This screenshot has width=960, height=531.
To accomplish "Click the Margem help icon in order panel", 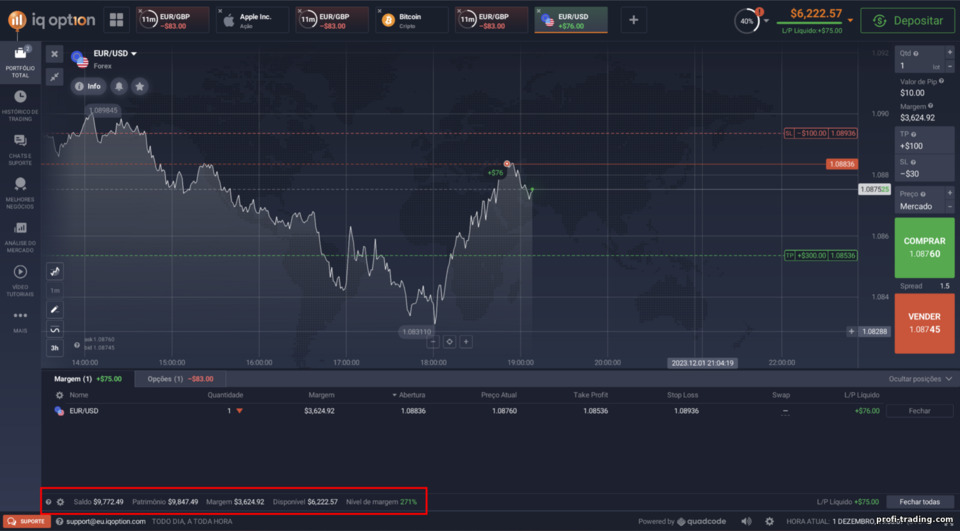I will 930,106.
